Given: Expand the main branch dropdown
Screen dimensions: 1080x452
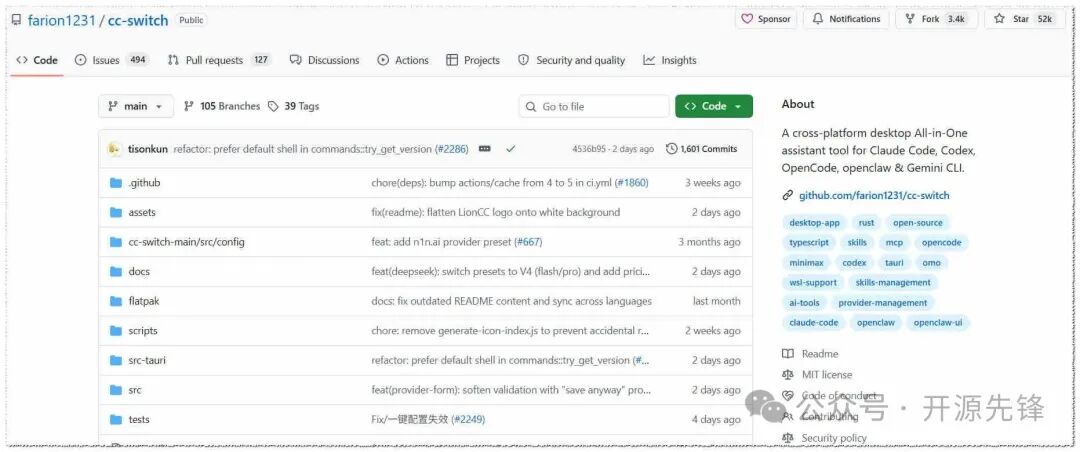Looking at the screenshot, I should (136, 106).
